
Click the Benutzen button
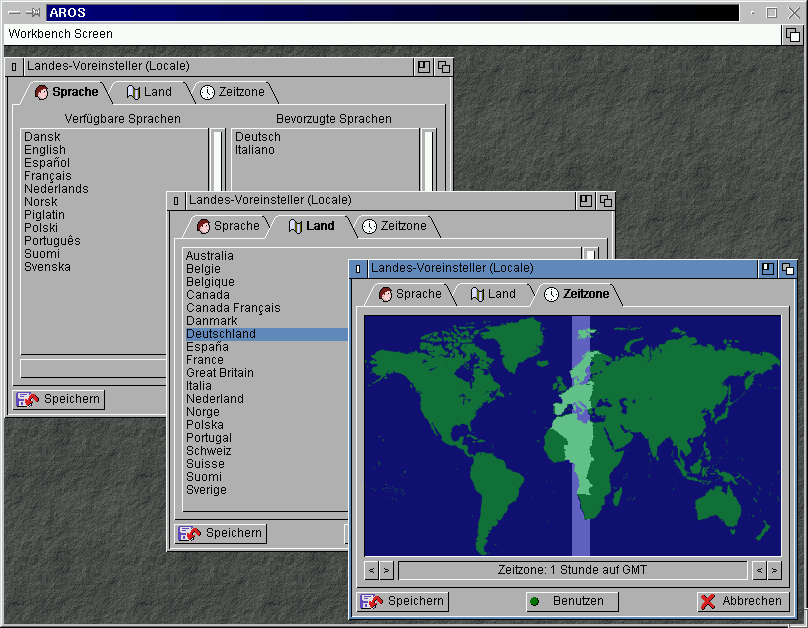[x=572, y=601]
